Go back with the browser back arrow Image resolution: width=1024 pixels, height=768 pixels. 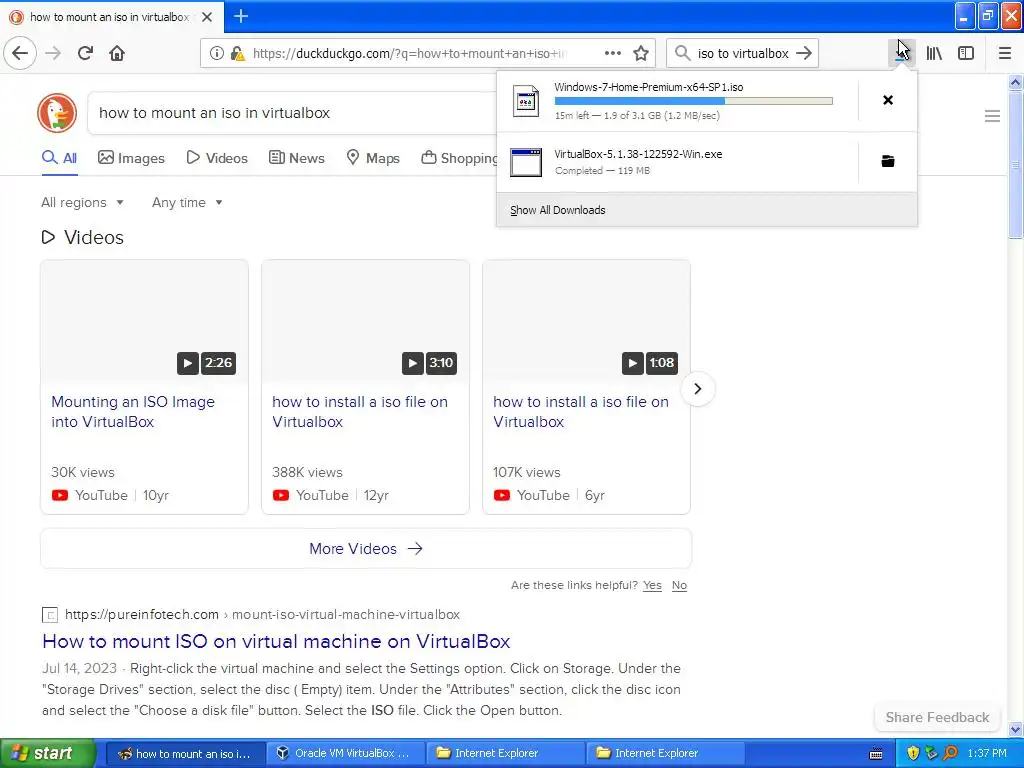20,53
